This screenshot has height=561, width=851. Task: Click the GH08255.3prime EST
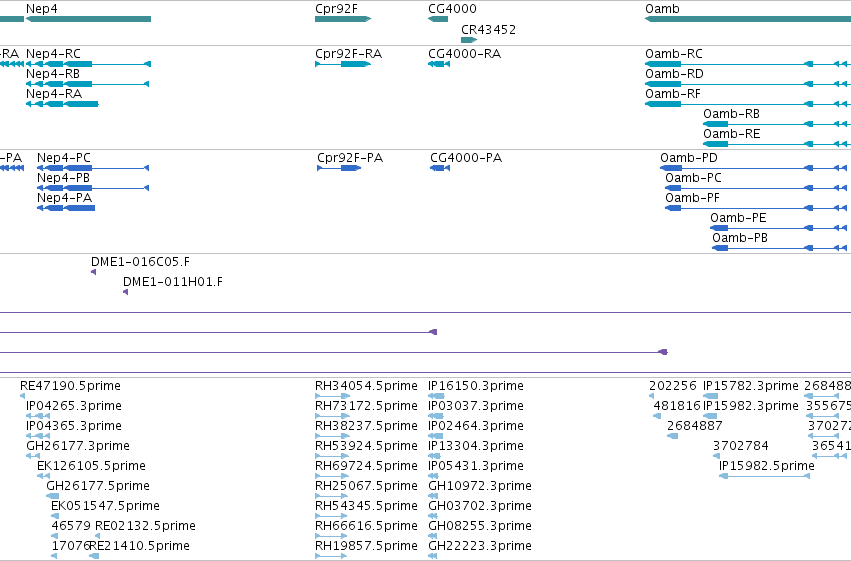click(433, 537)
